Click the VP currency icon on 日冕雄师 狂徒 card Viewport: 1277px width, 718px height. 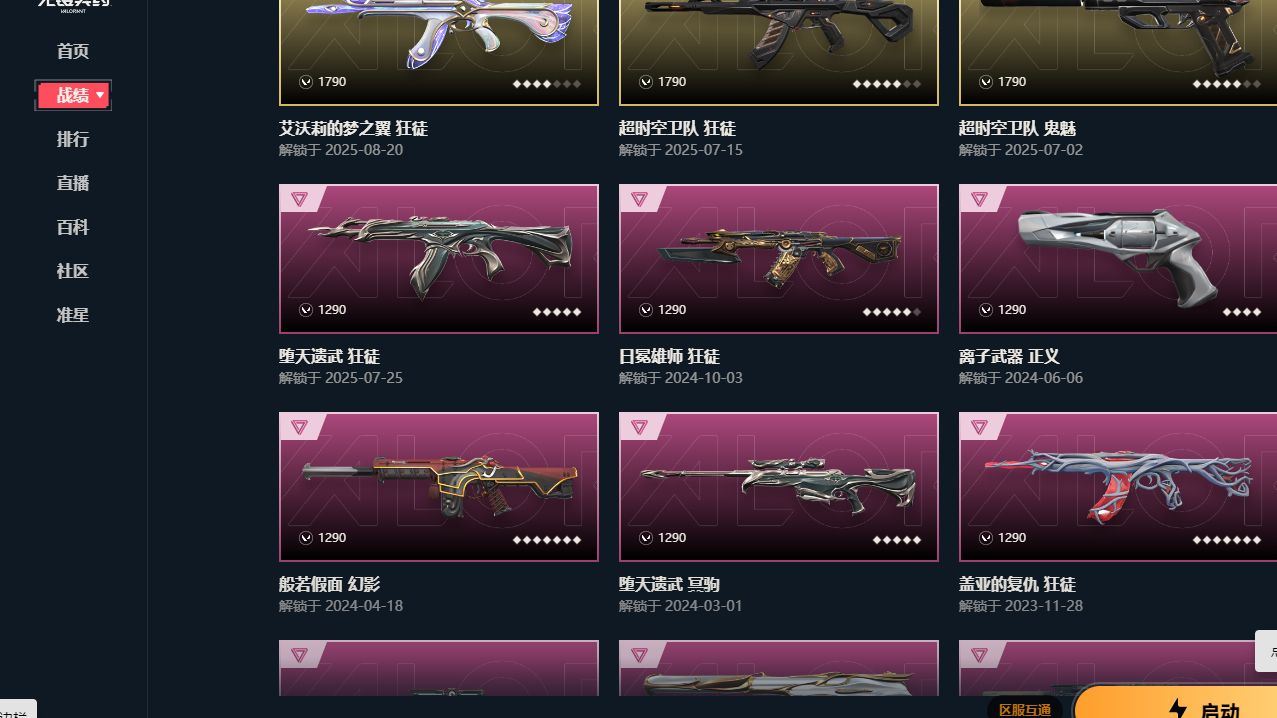point(646,310)
